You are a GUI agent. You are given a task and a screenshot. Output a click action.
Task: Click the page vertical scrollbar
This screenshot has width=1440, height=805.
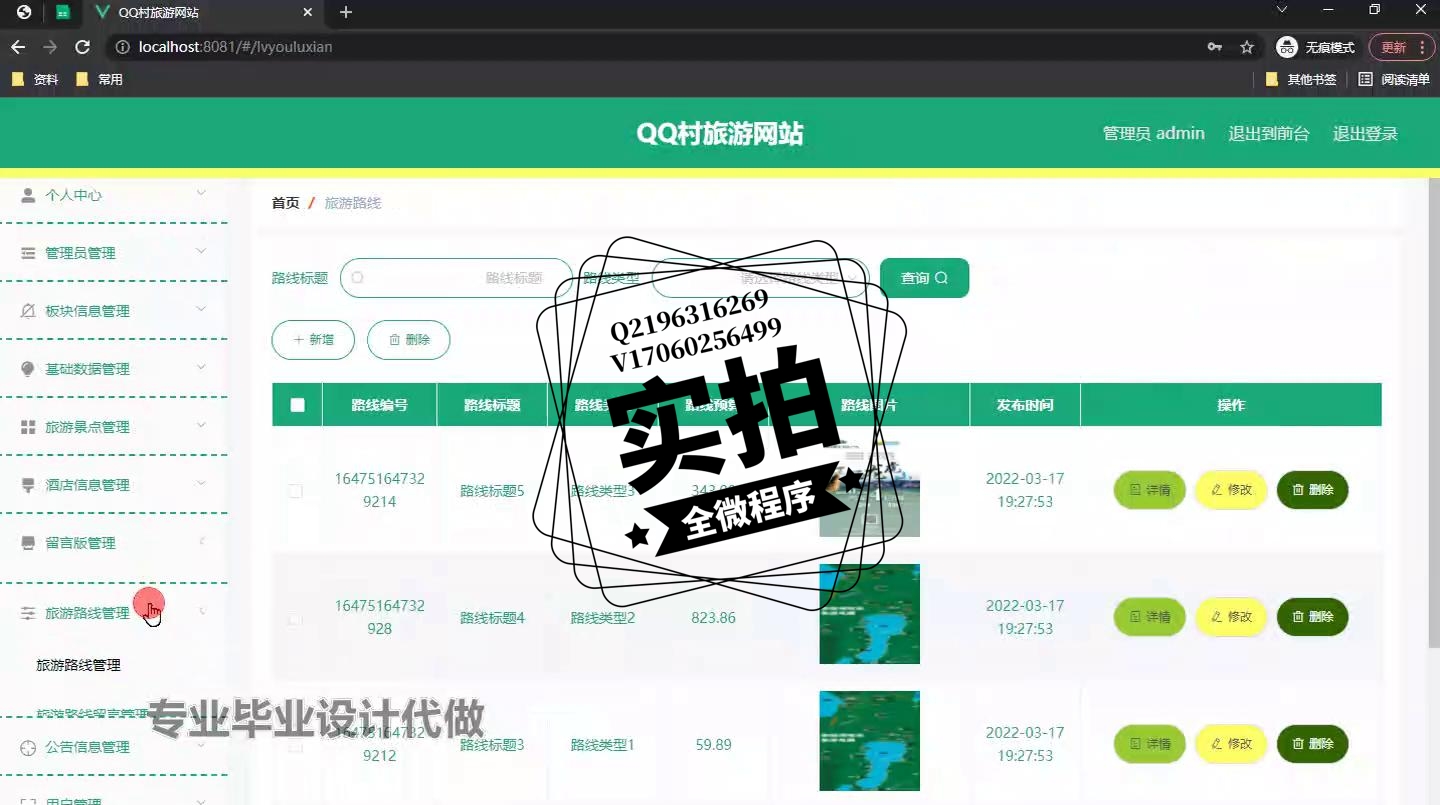[1434, 412]
